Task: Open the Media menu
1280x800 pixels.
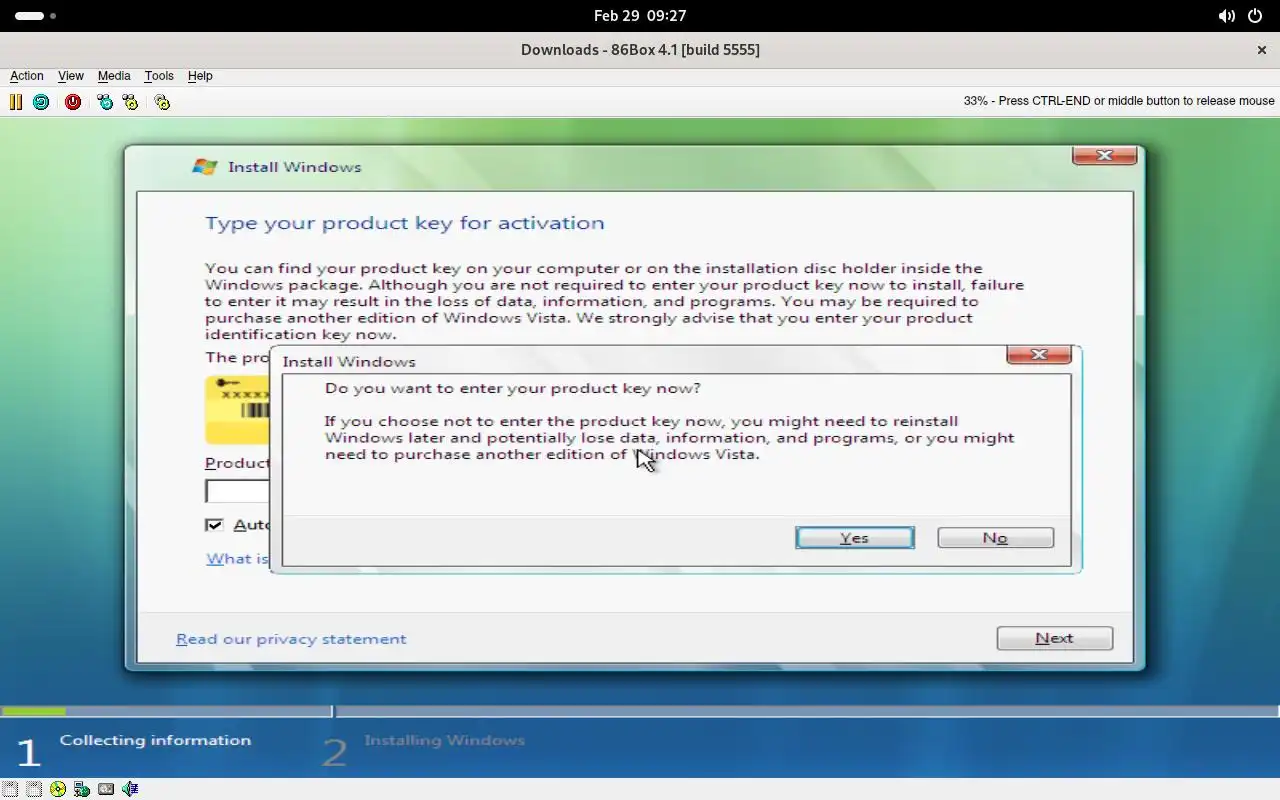Action: [x=114, y=76]
